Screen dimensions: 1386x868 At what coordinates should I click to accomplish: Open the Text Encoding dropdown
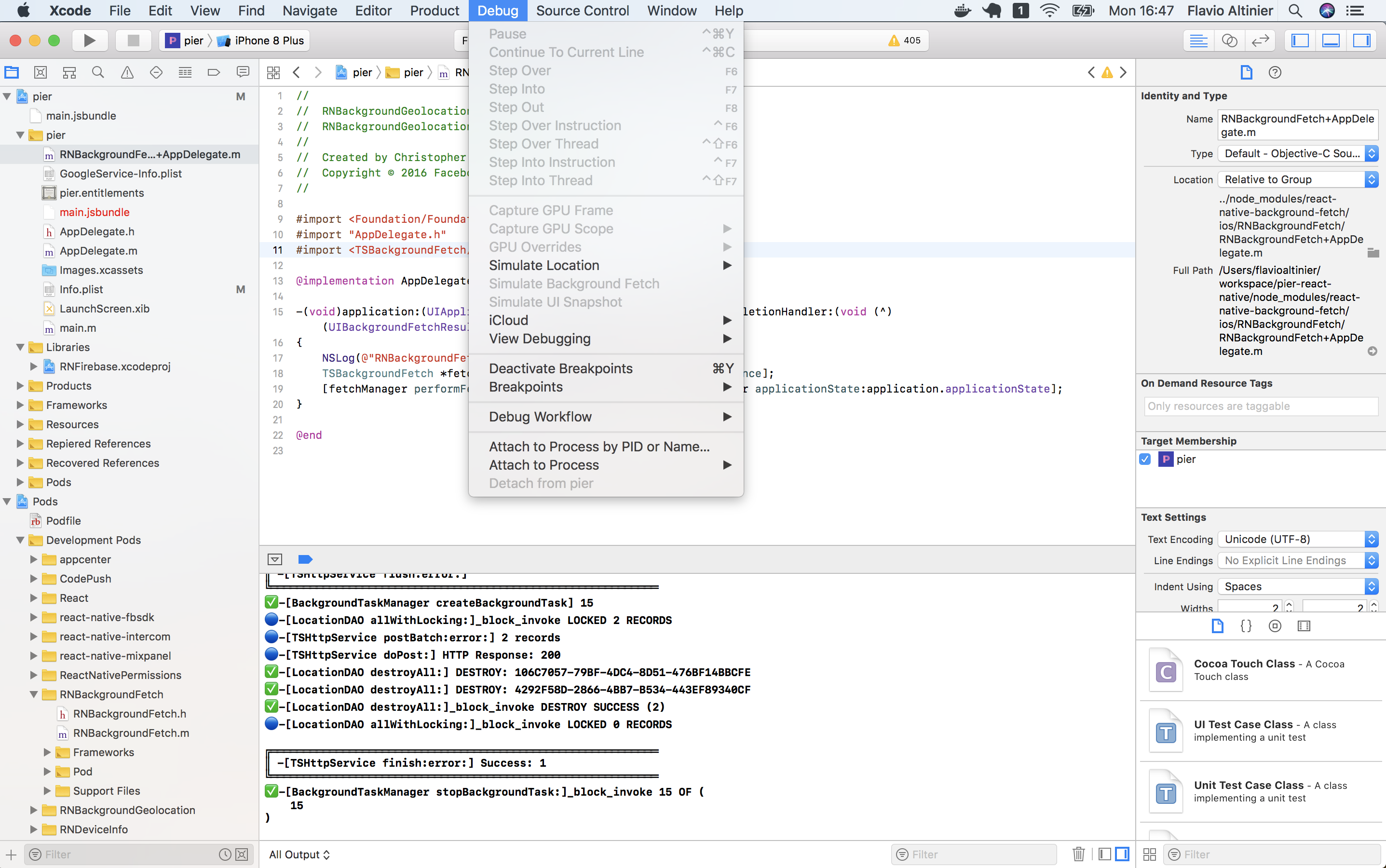[x=1297, y=539]
